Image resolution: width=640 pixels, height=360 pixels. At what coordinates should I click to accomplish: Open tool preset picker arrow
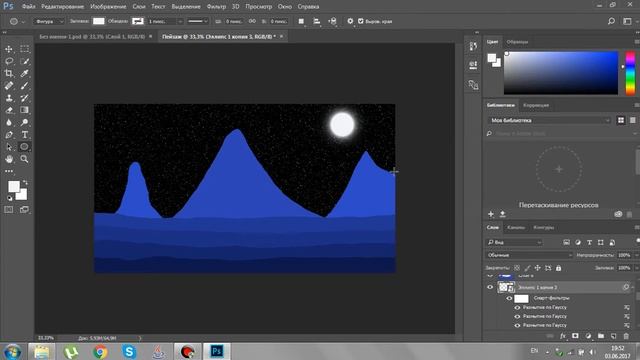click(23, 21)
